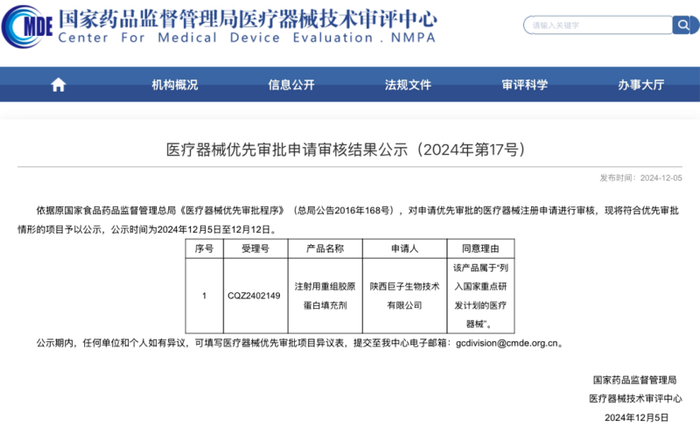Viewport: 700px width, 440px height.
Task: Click the 序号 table header
Action: 204,249
